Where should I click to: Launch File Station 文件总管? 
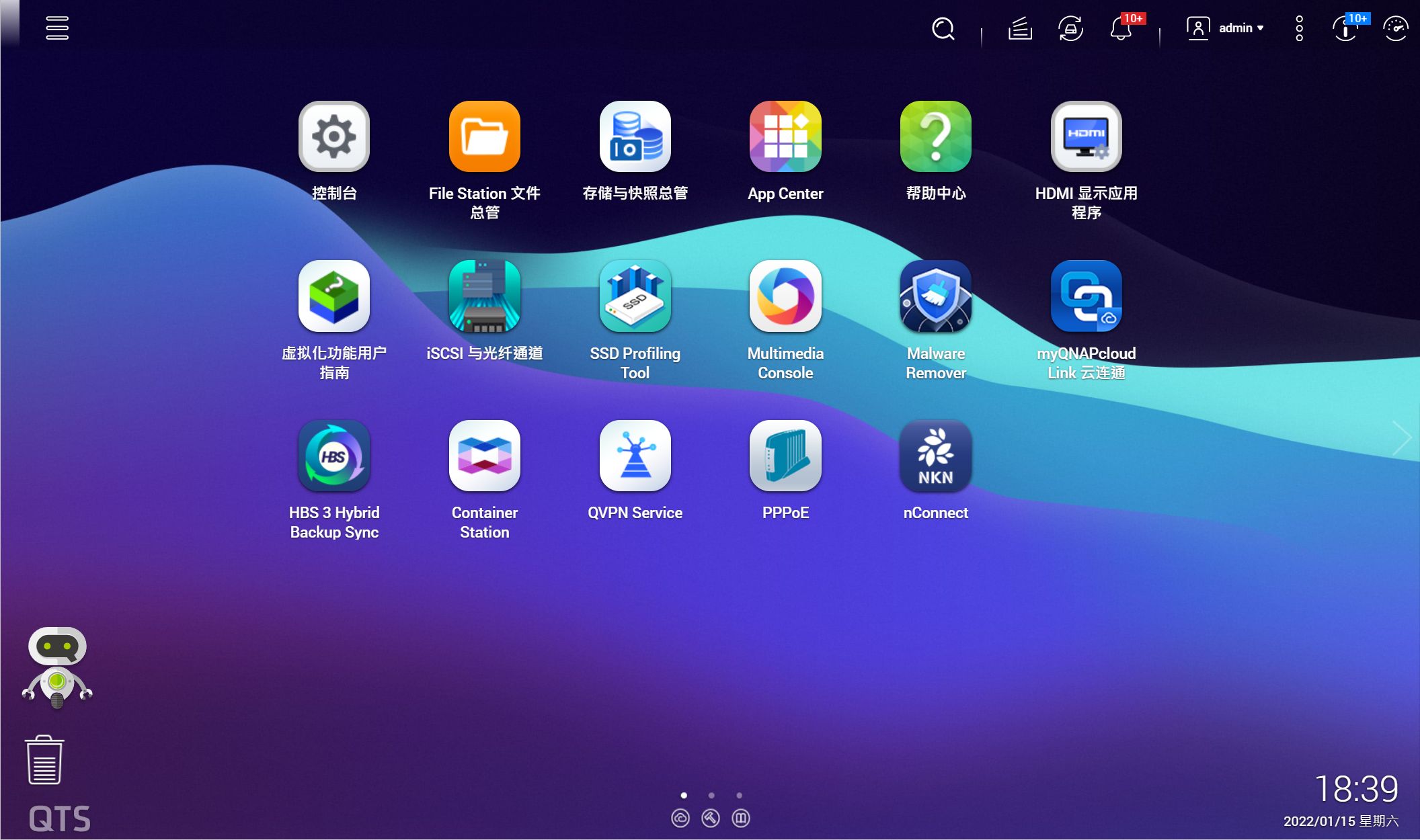(485, 136)
